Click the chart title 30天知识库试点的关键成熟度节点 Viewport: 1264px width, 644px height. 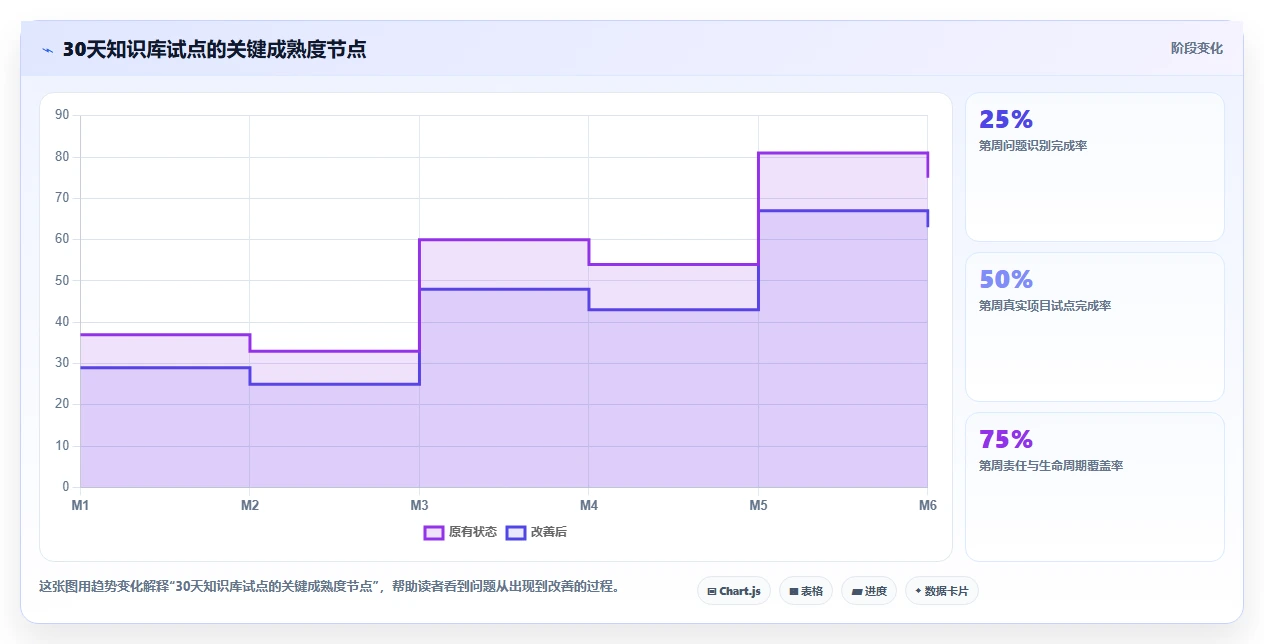coord(214,49)
